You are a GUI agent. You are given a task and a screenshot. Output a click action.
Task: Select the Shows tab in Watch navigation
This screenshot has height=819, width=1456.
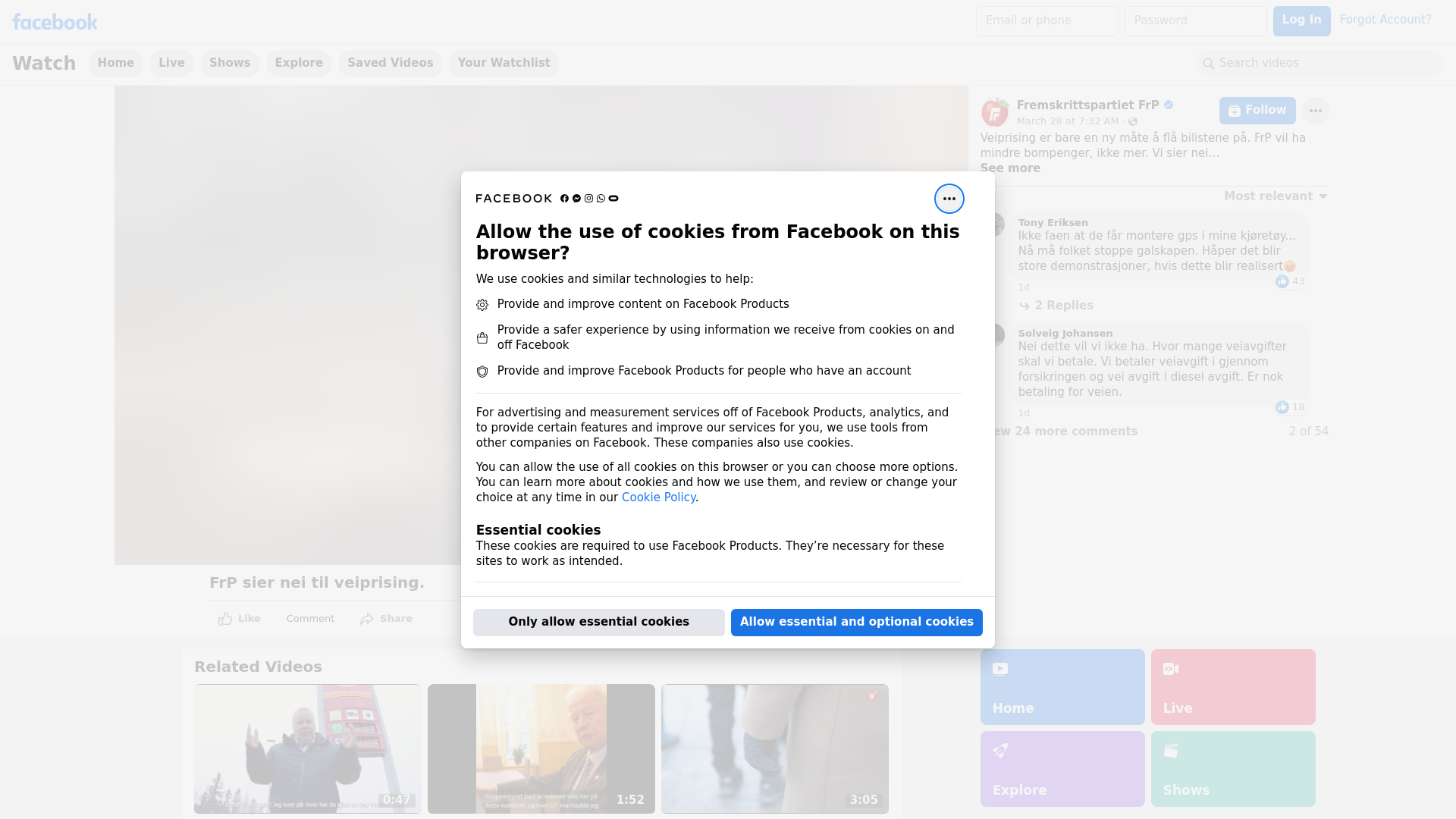[230, 63]
